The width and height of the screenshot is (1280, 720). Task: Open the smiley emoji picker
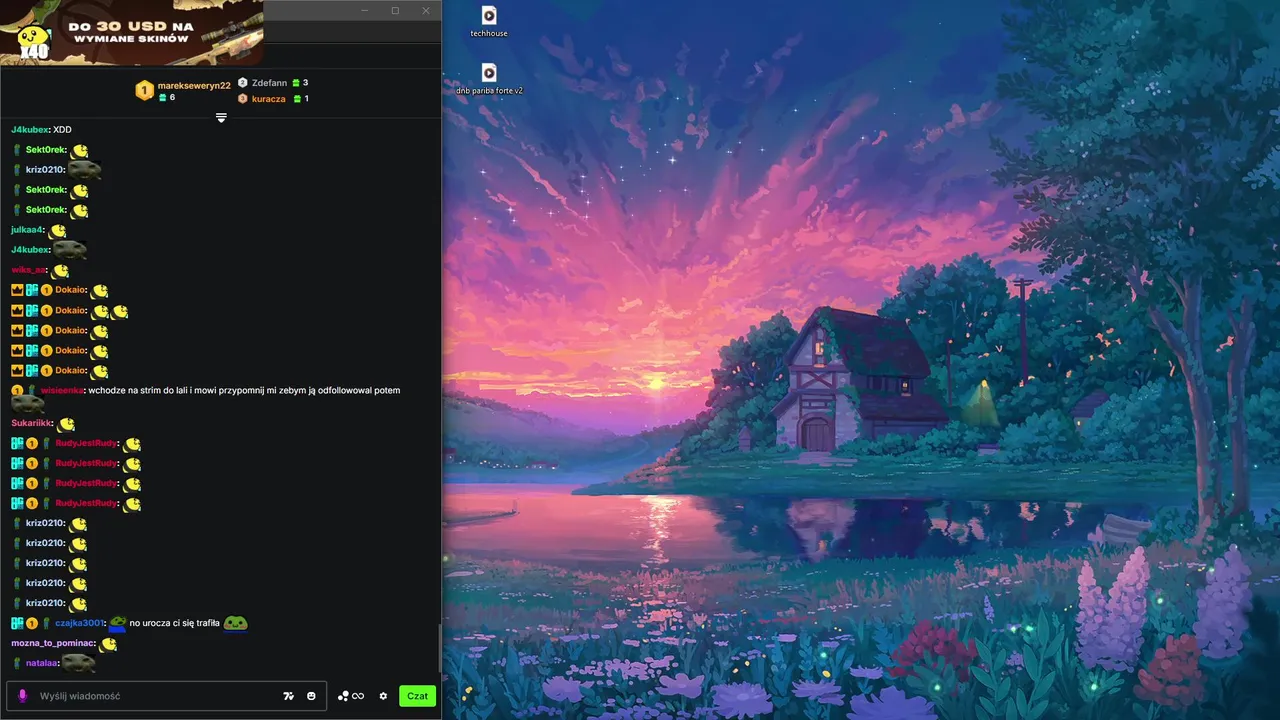(311, 696)
